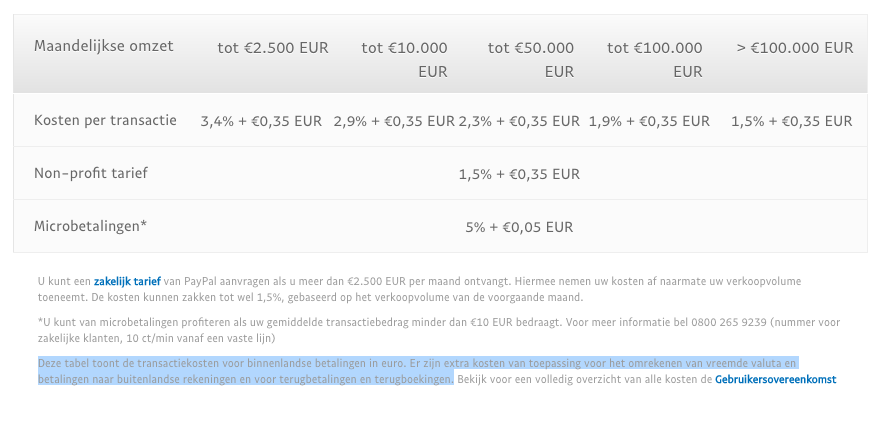The height and width of the screenshot is (434, 877).
Task: Open the Gebruikersovereenkomst link
Action: point(775,380)
